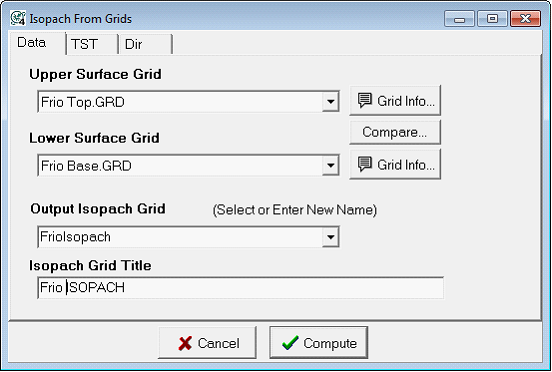Close the Isopach From Grids window
The width and height of the screenshot is (552, 372).
(x=525, y=19)
